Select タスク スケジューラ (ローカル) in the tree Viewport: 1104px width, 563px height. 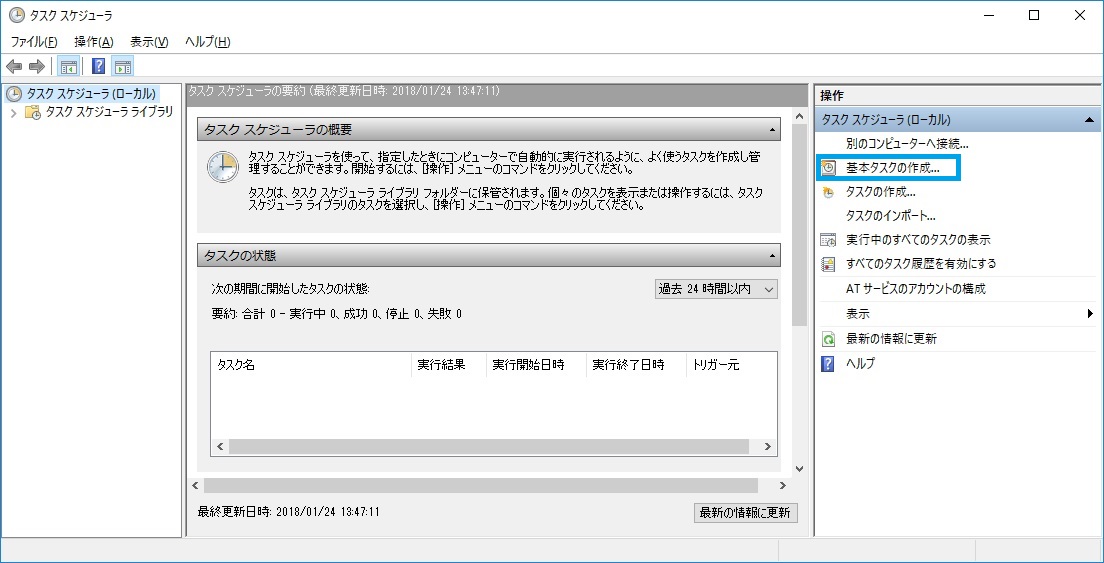tap(91, 94)
